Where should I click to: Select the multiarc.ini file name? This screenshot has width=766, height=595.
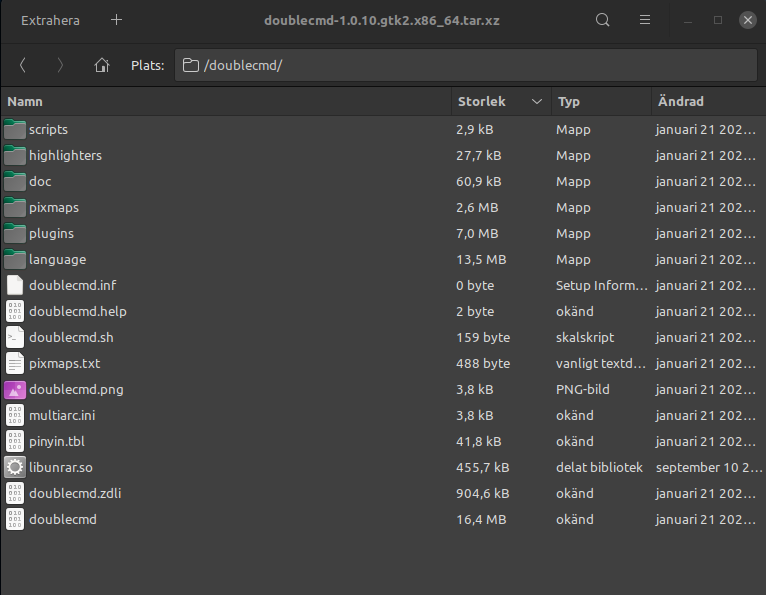[62, 415]
